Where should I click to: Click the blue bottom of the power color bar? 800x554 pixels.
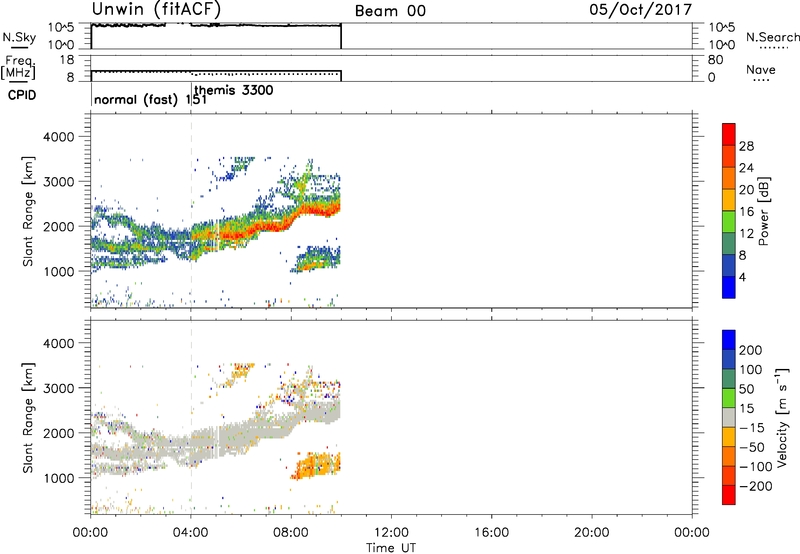tap(729, 287)
